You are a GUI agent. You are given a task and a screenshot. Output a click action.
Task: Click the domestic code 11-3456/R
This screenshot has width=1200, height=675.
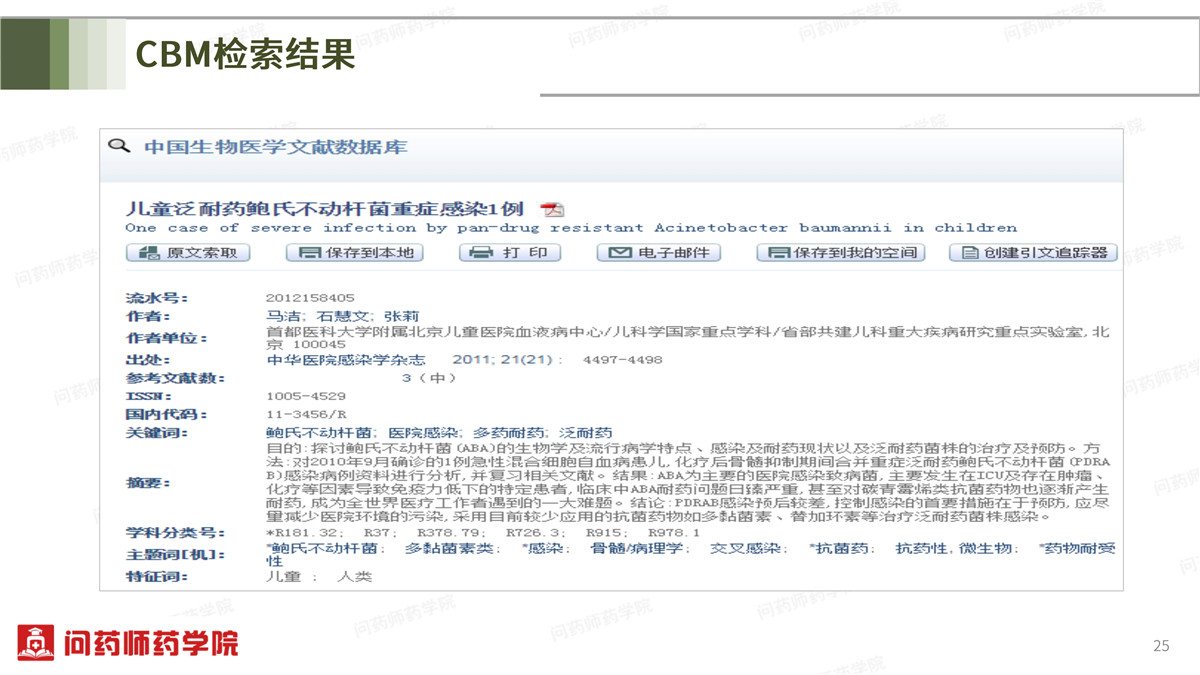click(306, 414)
